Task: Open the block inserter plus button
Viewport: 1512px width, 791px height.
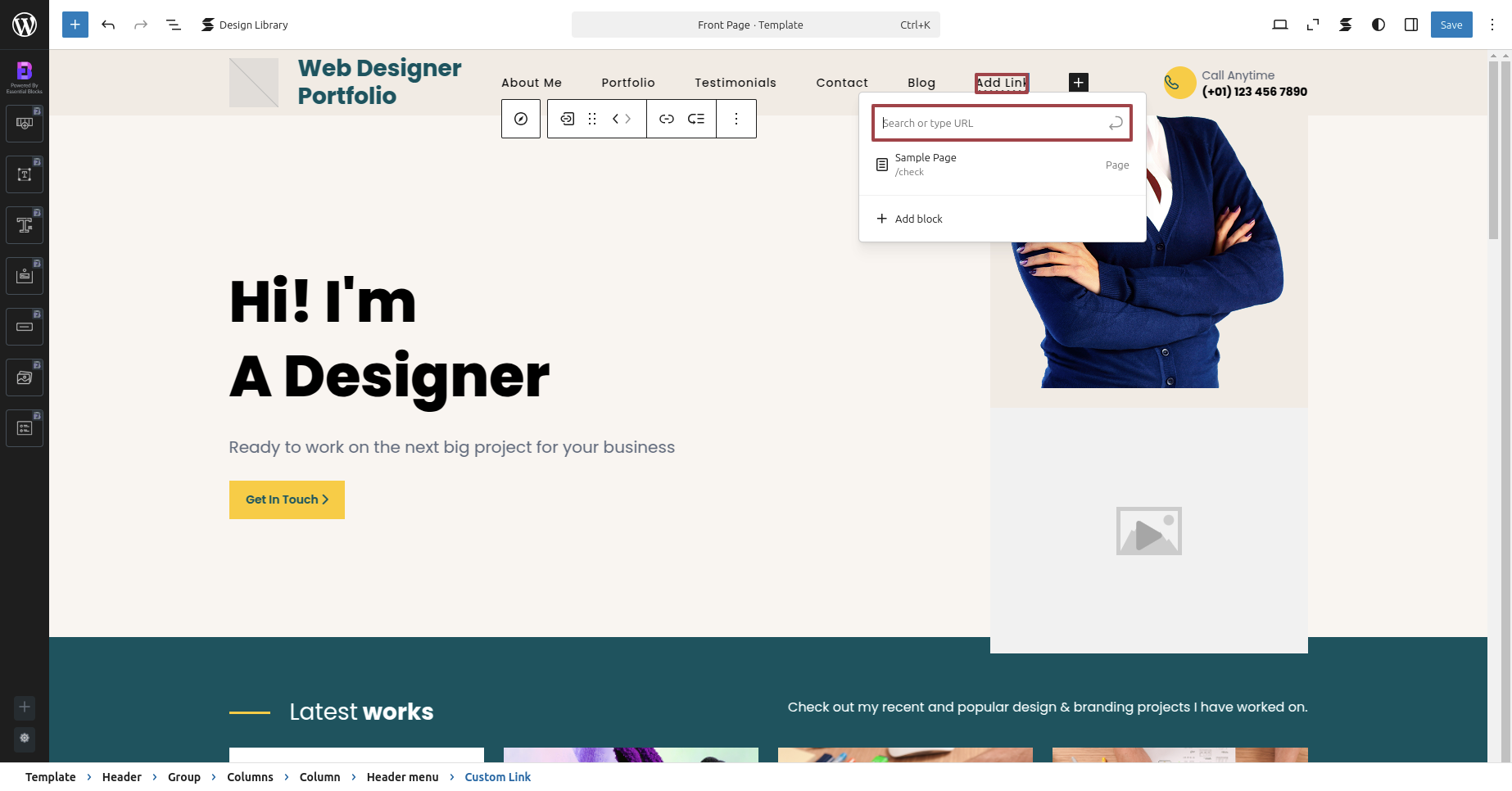Action: (75, 25)
